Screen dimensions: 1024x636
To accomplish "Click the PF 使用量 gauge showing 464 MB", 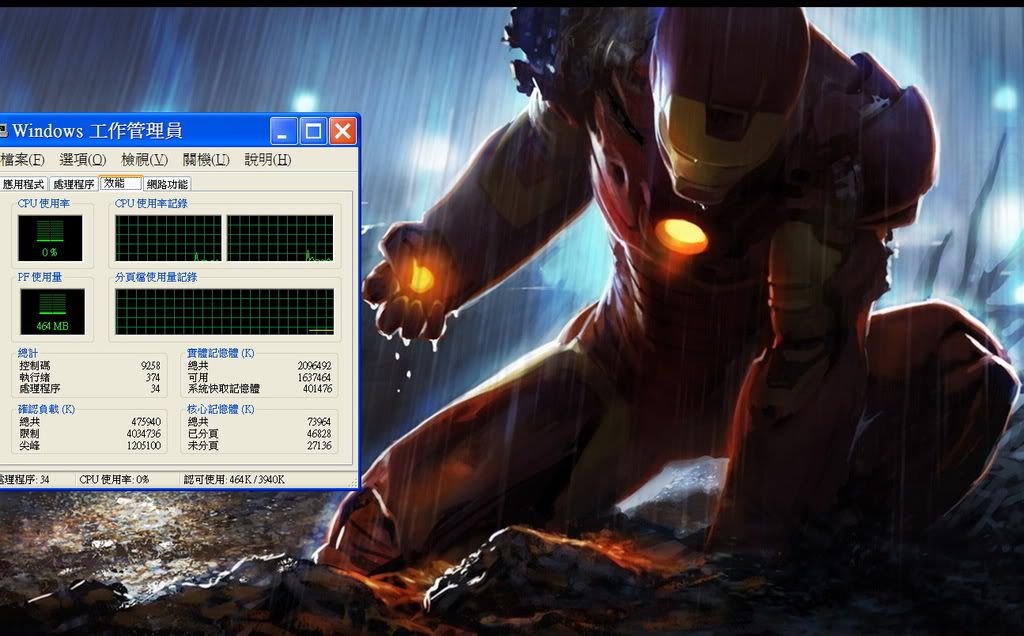I will [52, 312].
